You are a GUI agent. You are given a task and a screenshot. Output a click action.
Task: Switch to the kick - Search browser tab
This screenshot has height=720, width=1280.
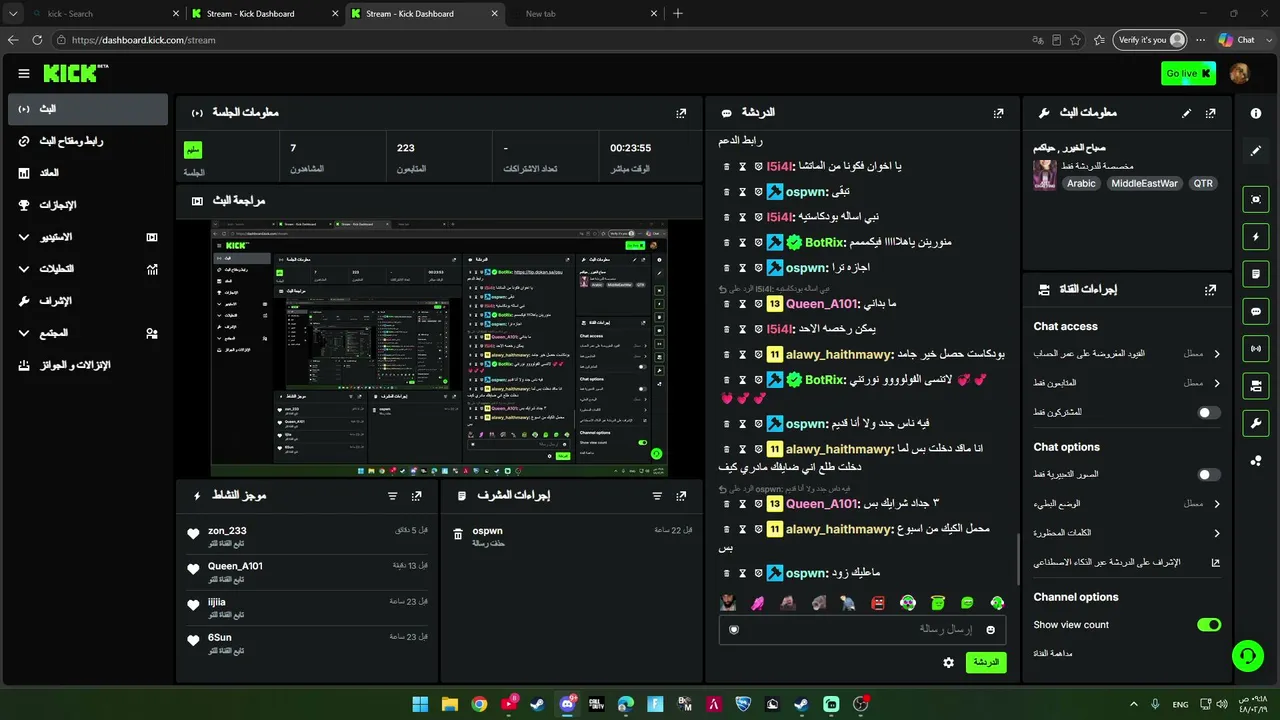[105, 14]
